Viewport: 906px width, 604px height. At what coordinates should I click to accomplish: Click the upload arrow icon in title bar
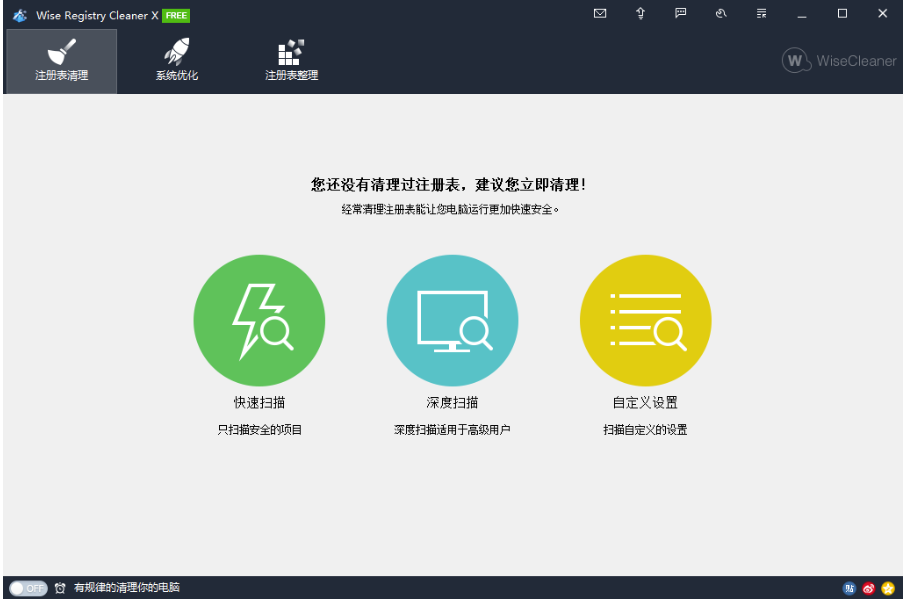coord(640,13)
